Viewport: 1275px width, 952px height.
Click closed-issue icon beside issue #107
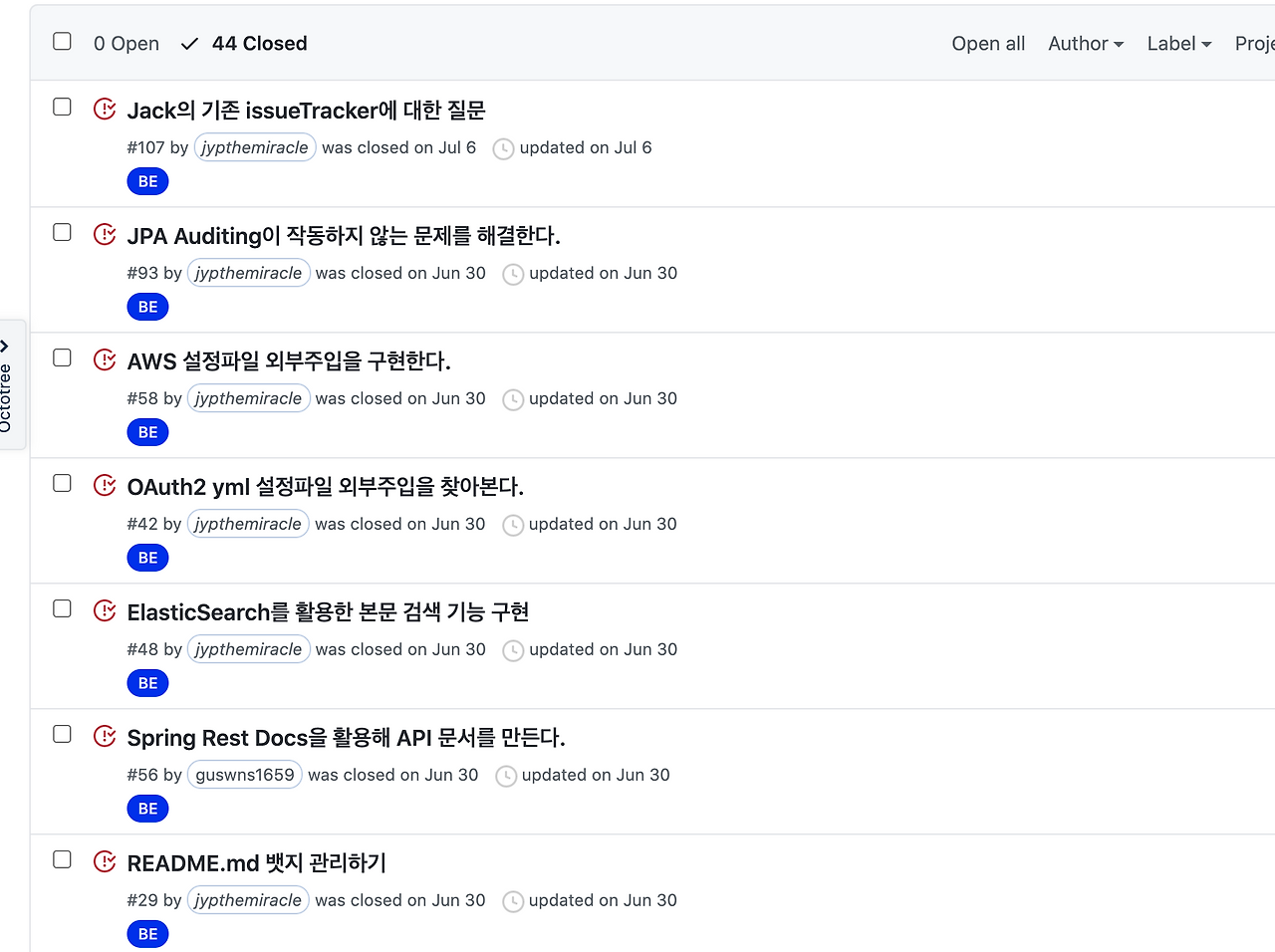click(105, 109)
